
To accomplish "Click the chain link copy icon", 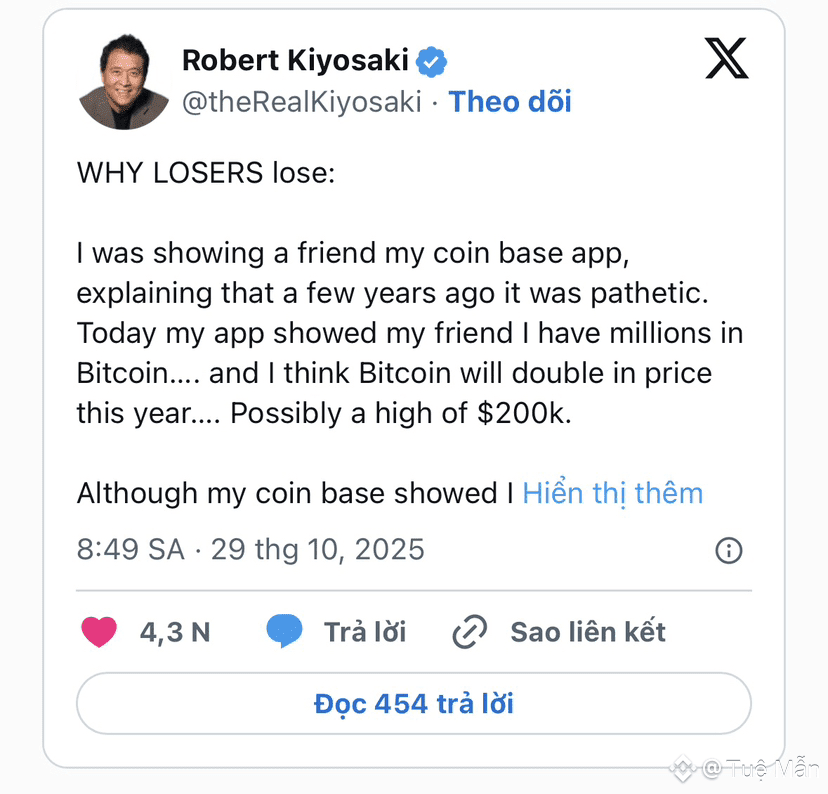I will (469, 632).
